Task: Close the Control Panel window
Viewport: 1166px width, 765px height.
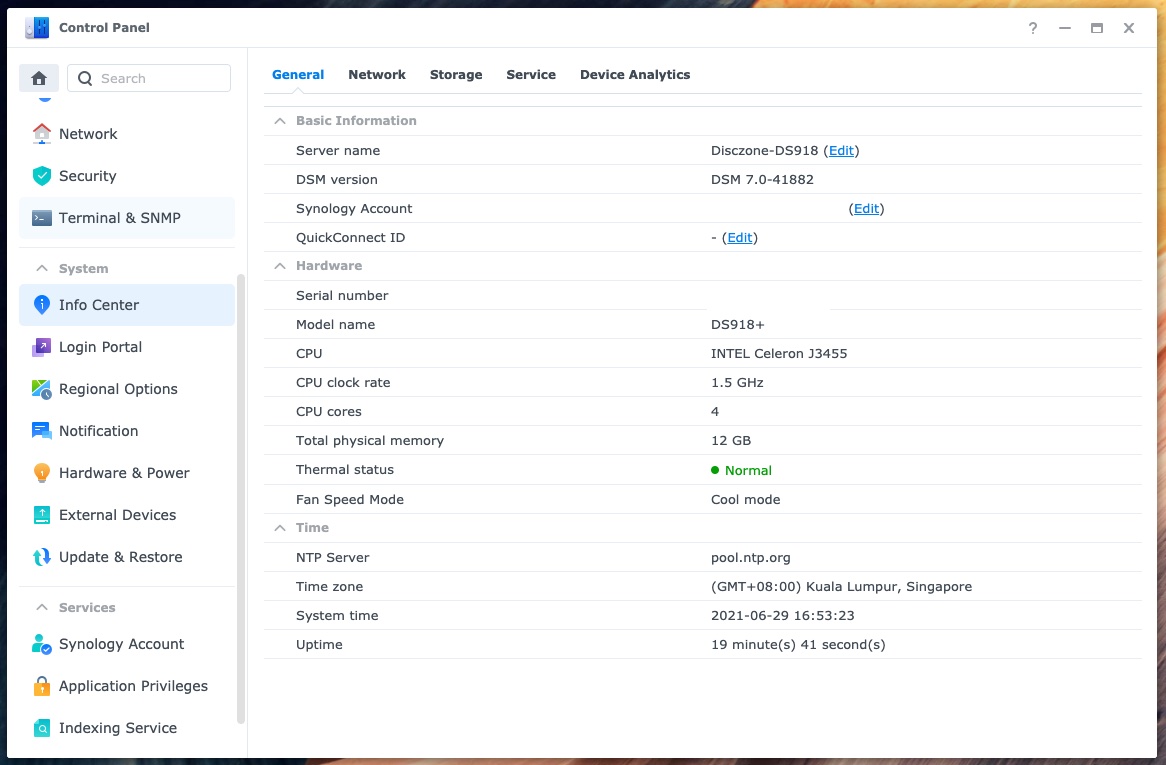Action: 1129,28
